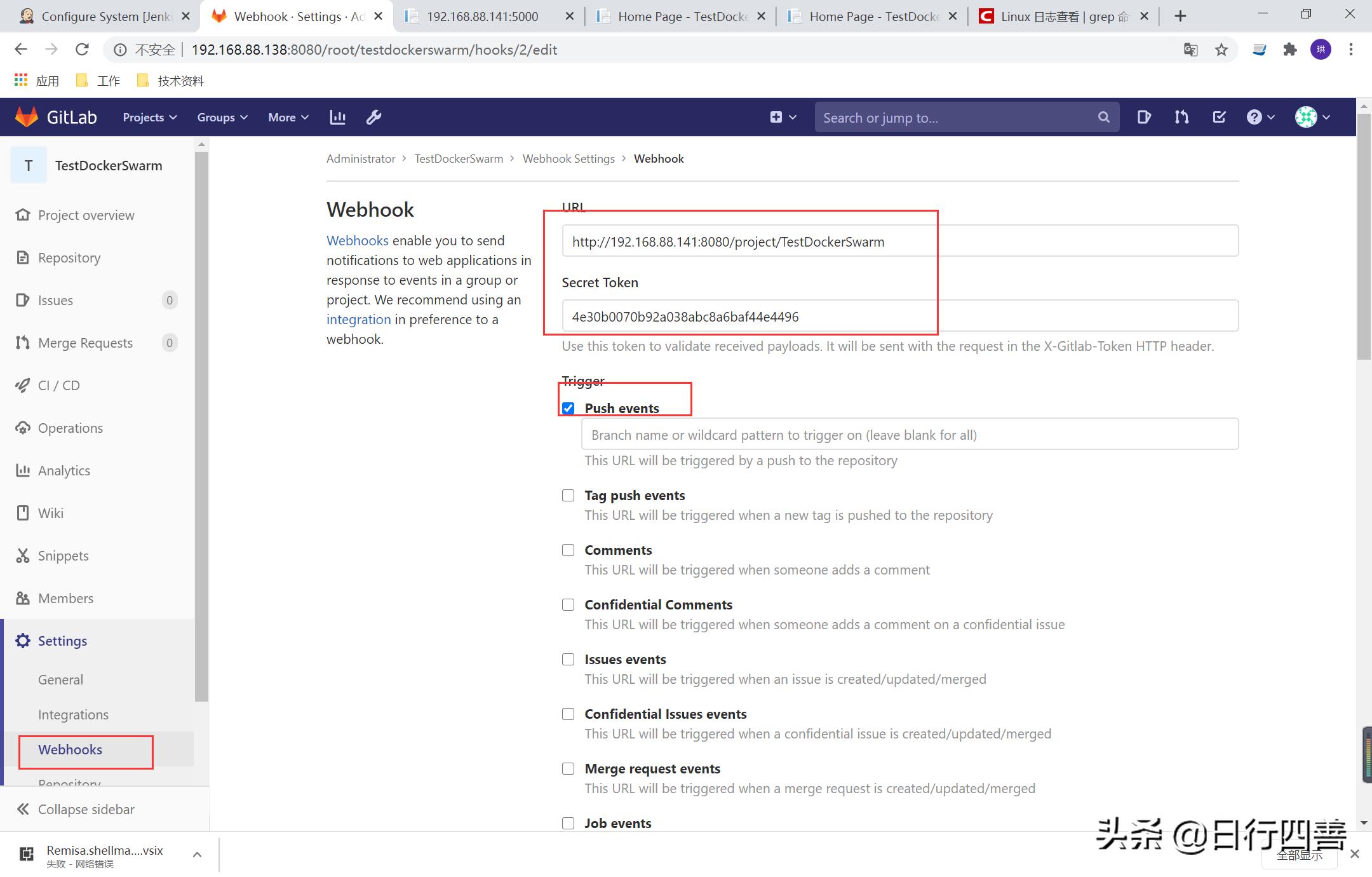The image size is (1372, 877).
Task: Open the analytics chart icon in navbar
Action: 337,117
